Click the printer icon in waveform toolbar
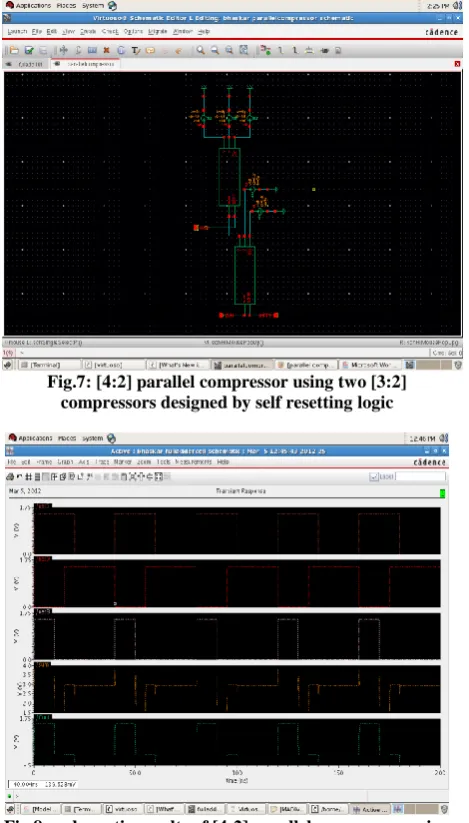469x823 pixels. (x=10, y=476)
